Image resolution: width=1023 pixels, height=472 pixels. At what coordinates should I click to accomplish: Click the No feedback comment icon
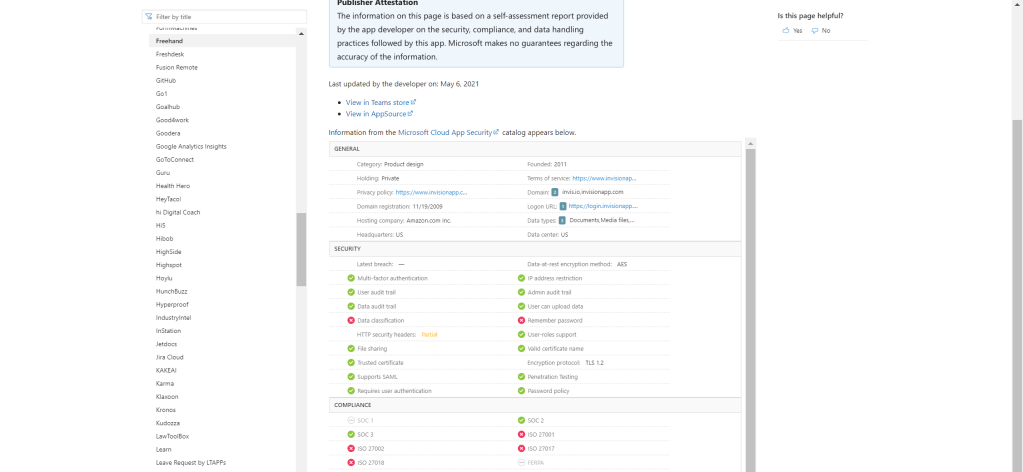[815, 31]
